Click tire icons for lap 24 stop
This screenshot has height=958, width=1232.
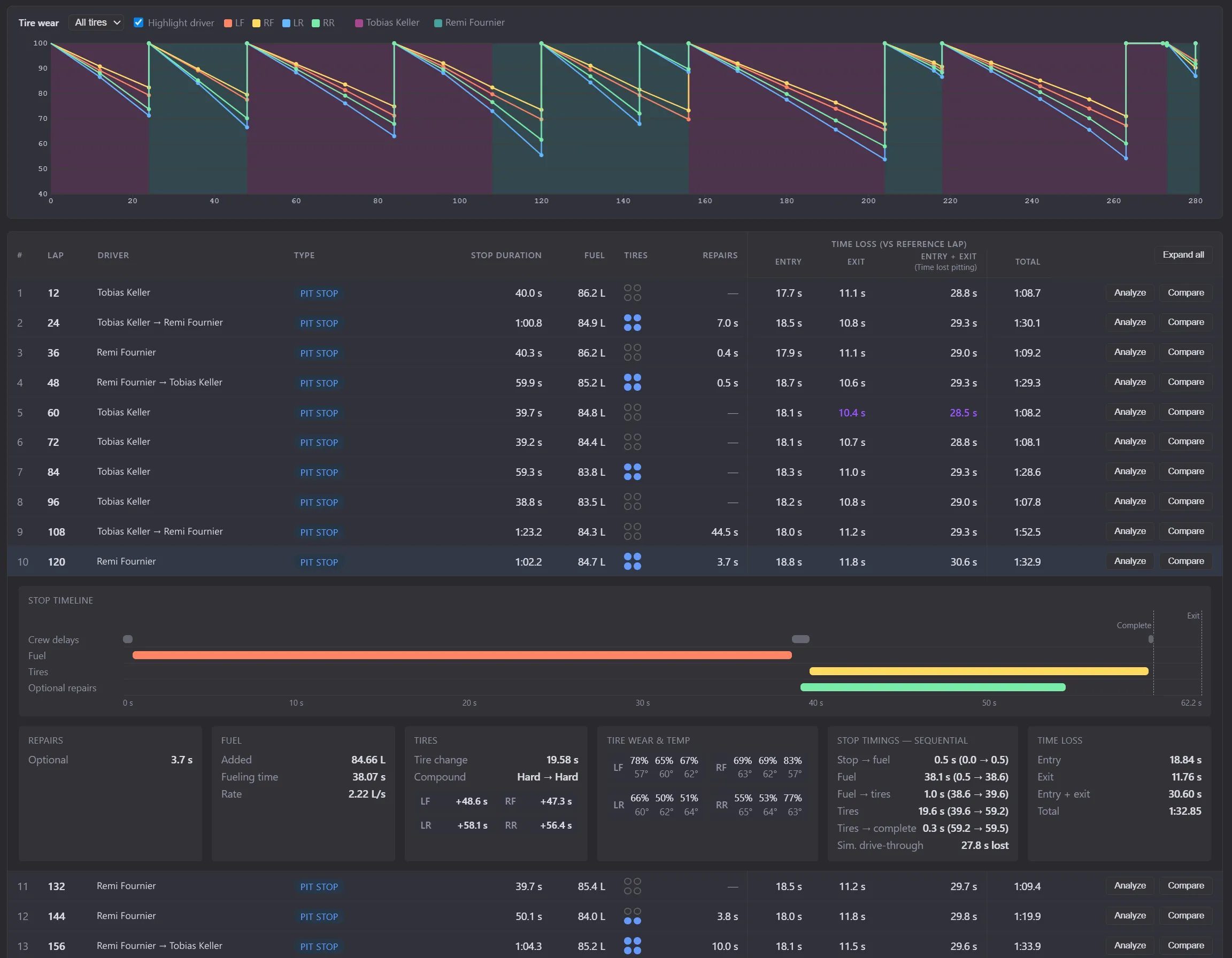point(633,322)
